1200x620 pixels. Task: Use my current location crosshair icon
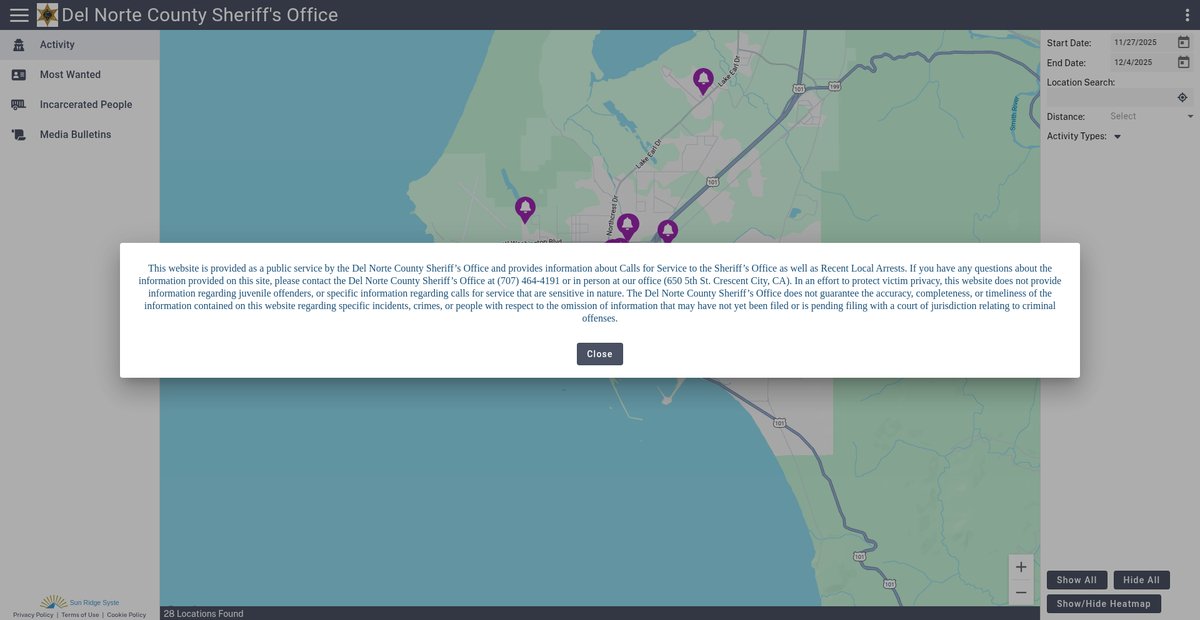[1182, 97]
